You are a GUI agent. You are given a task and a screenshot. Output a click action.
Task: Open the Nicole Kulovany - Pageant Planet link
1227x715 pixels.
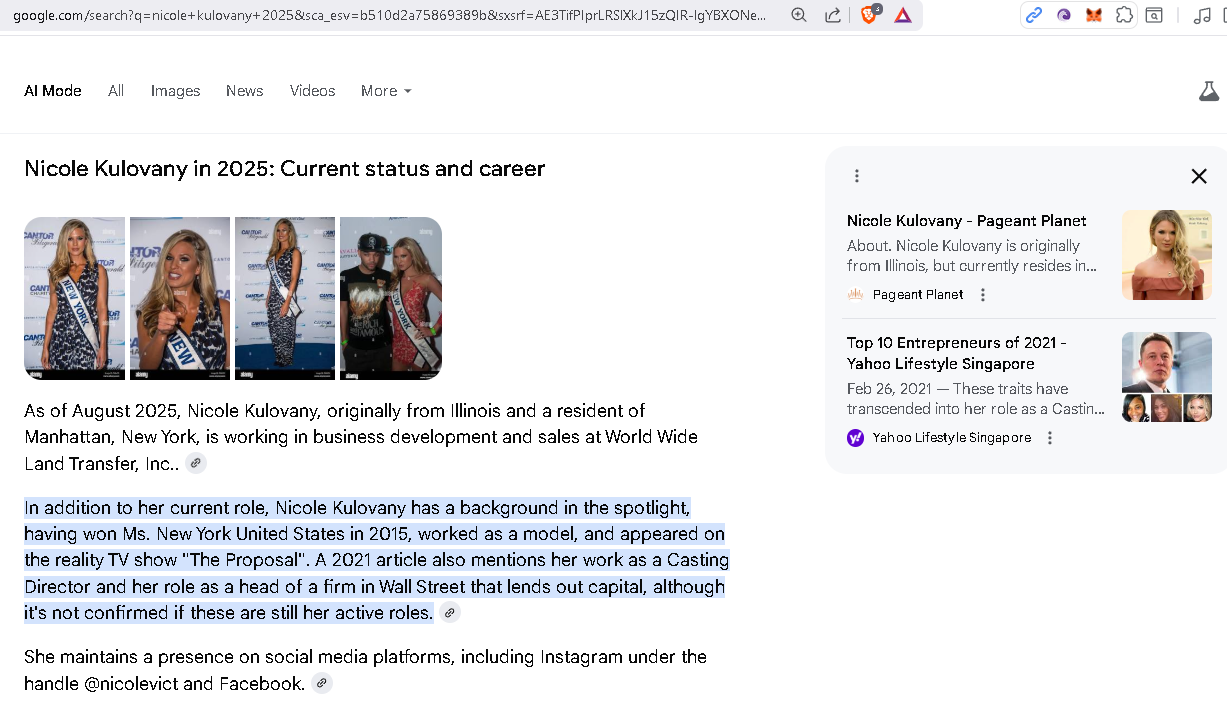[966, 221]
